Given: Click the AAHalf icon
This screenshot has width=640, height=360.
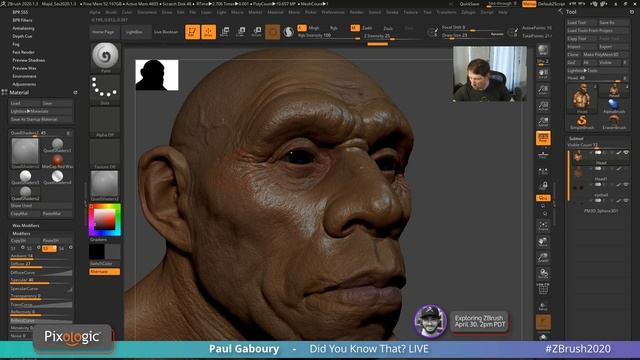Looking at the screenshot, I should click(543, 121).
